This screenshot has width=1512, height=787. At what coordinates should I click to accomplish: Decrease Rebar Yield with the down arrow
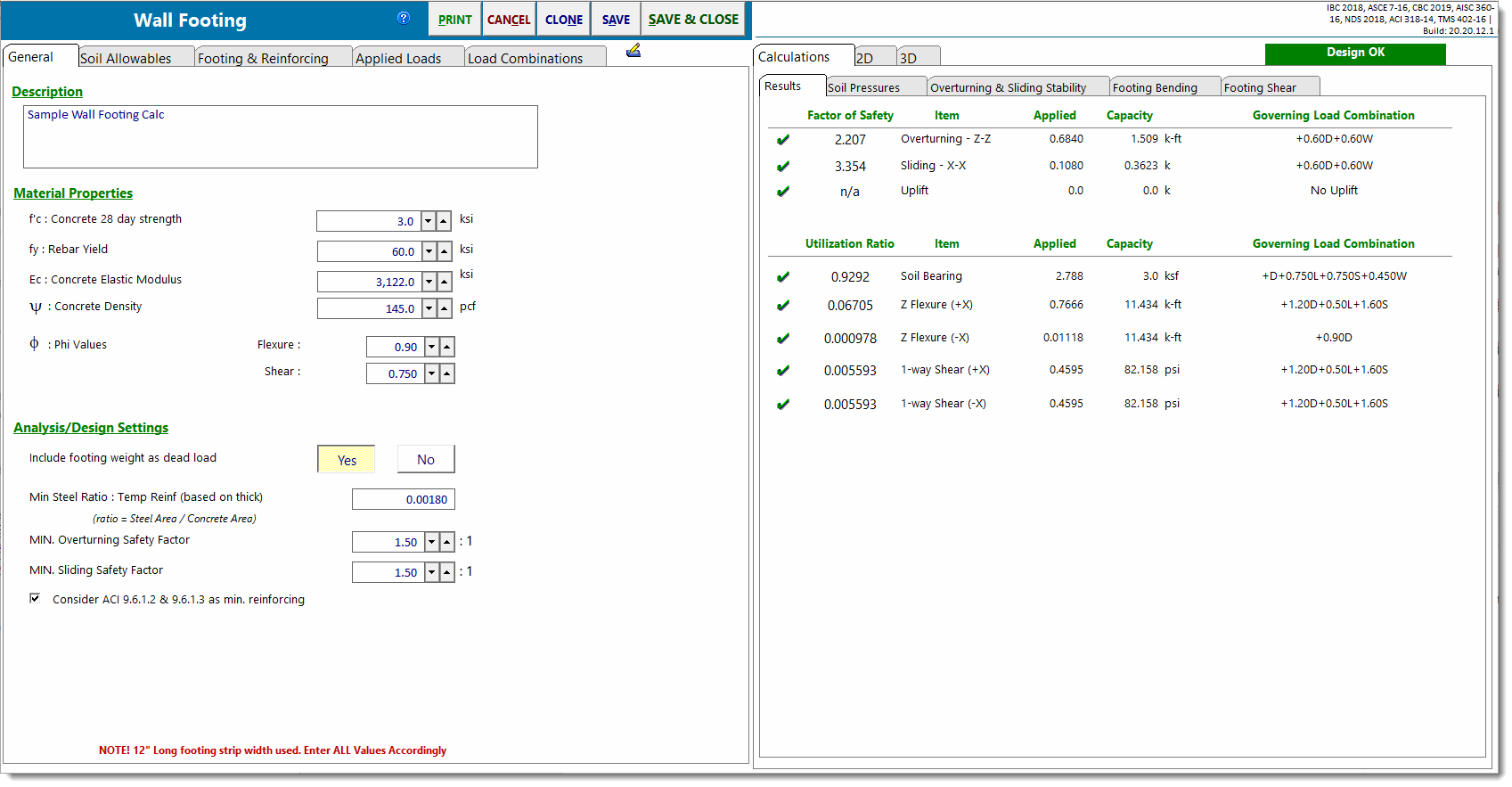(429, 251)
